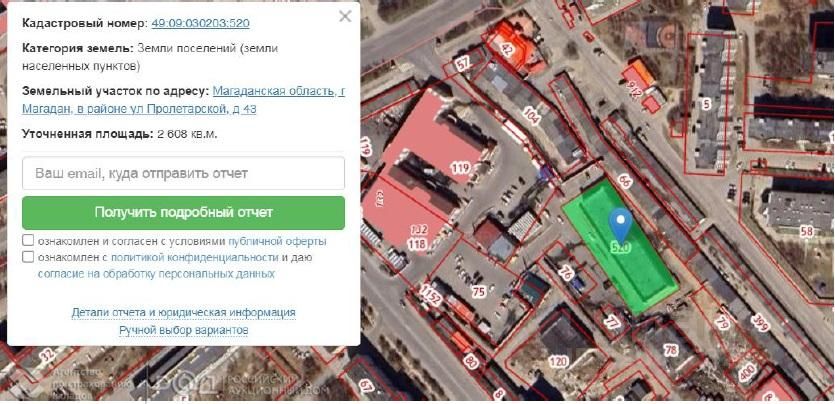
Task: Click the email input field
Action: [x=184, y=173]
